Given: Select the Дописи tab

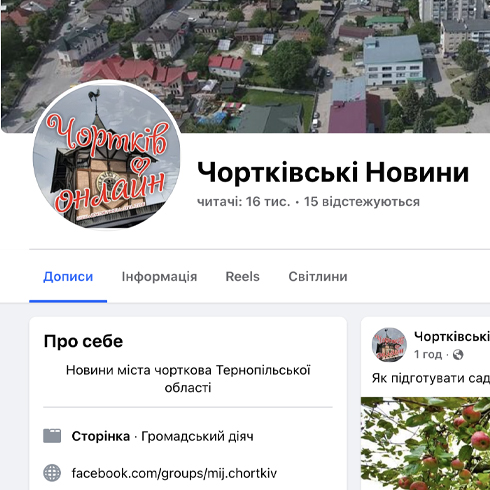Looking at the screenshot, I should click(68, 277).
